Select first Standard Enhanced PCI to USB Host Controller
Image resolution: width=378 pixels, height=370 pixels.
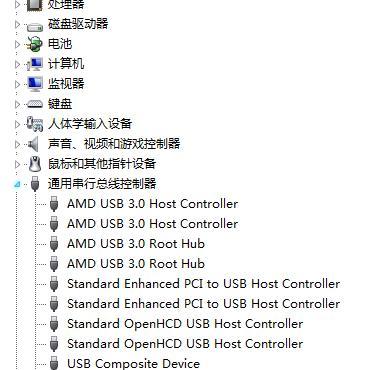[x=204, y=284]
